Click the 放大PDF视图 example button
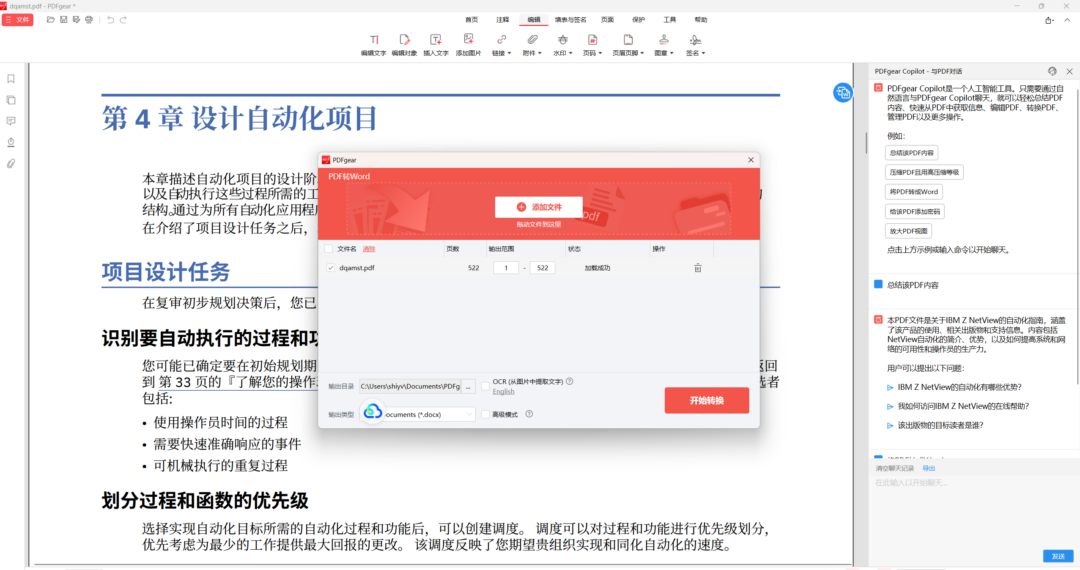This screenshot has height=570, width=1080. point(908,231)
